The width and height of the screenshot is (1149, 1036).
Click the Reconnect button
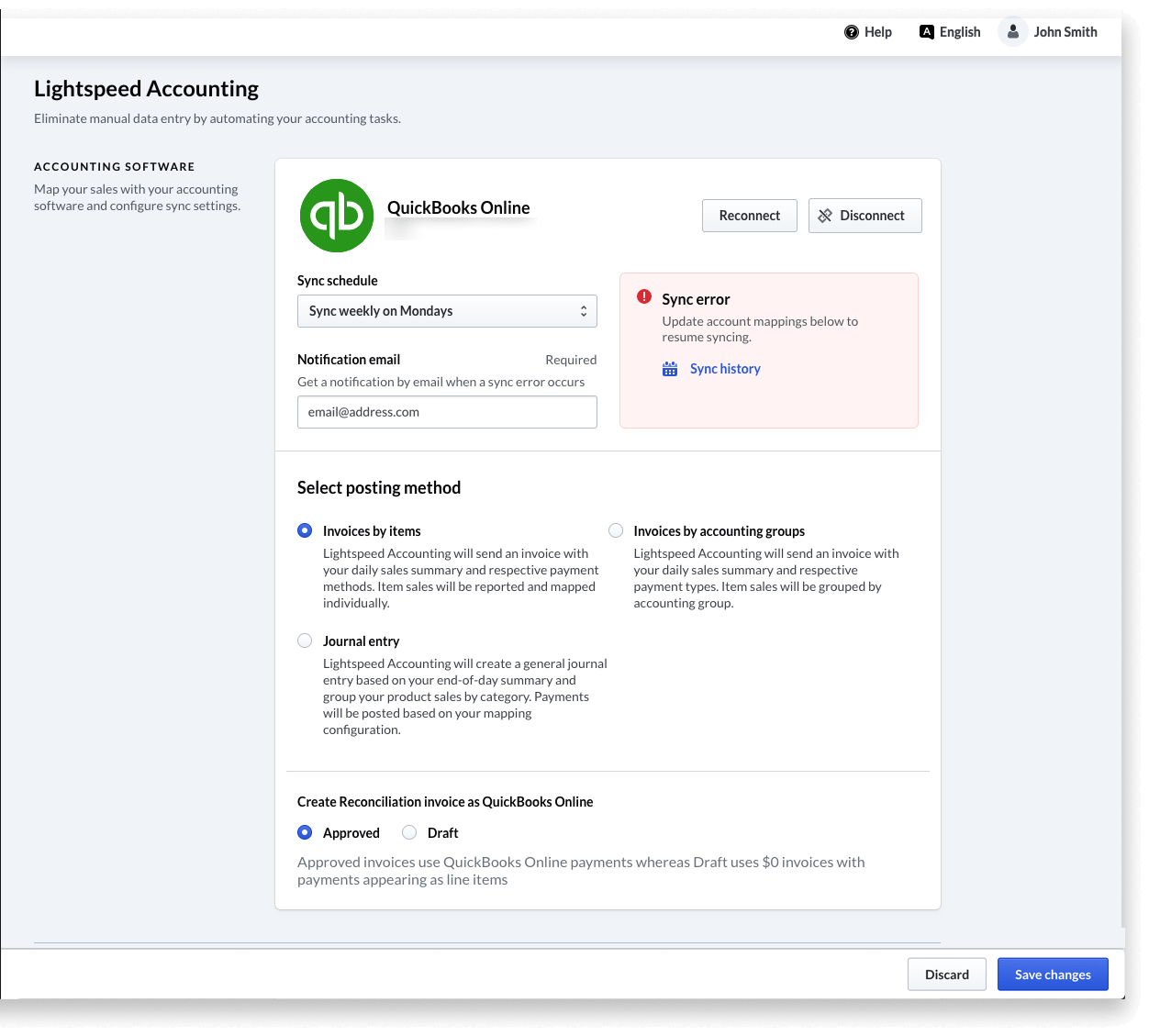[749, 215]
